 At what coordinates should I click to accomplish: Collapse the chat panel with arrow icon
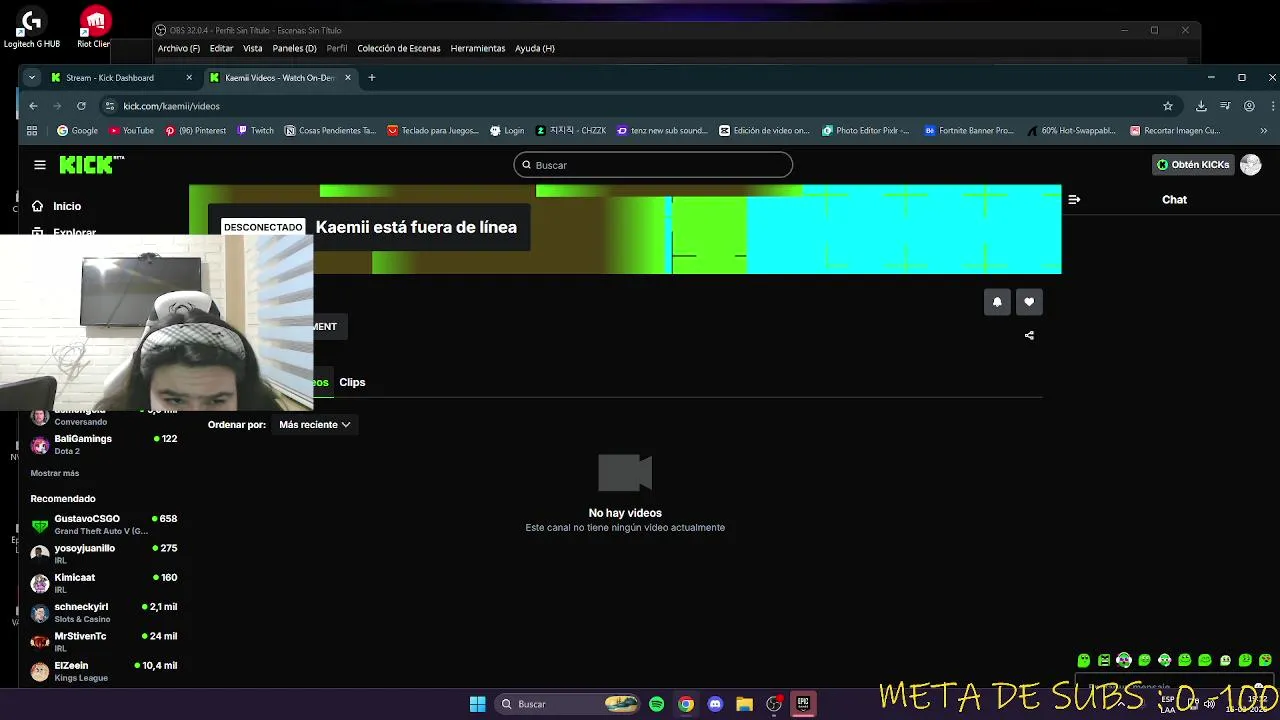(1074, 199)
